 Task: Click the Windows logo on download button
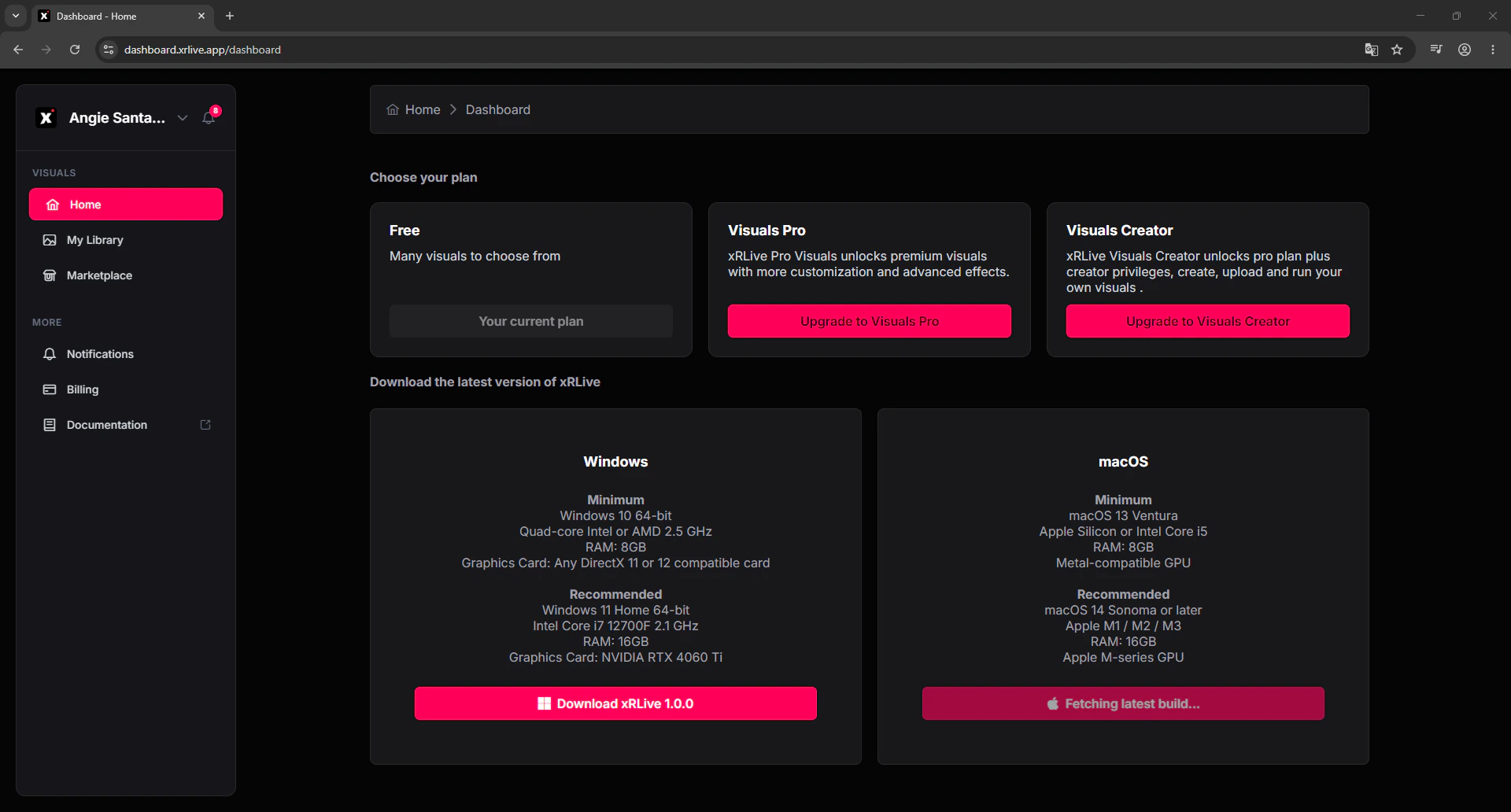click(544, 703)
